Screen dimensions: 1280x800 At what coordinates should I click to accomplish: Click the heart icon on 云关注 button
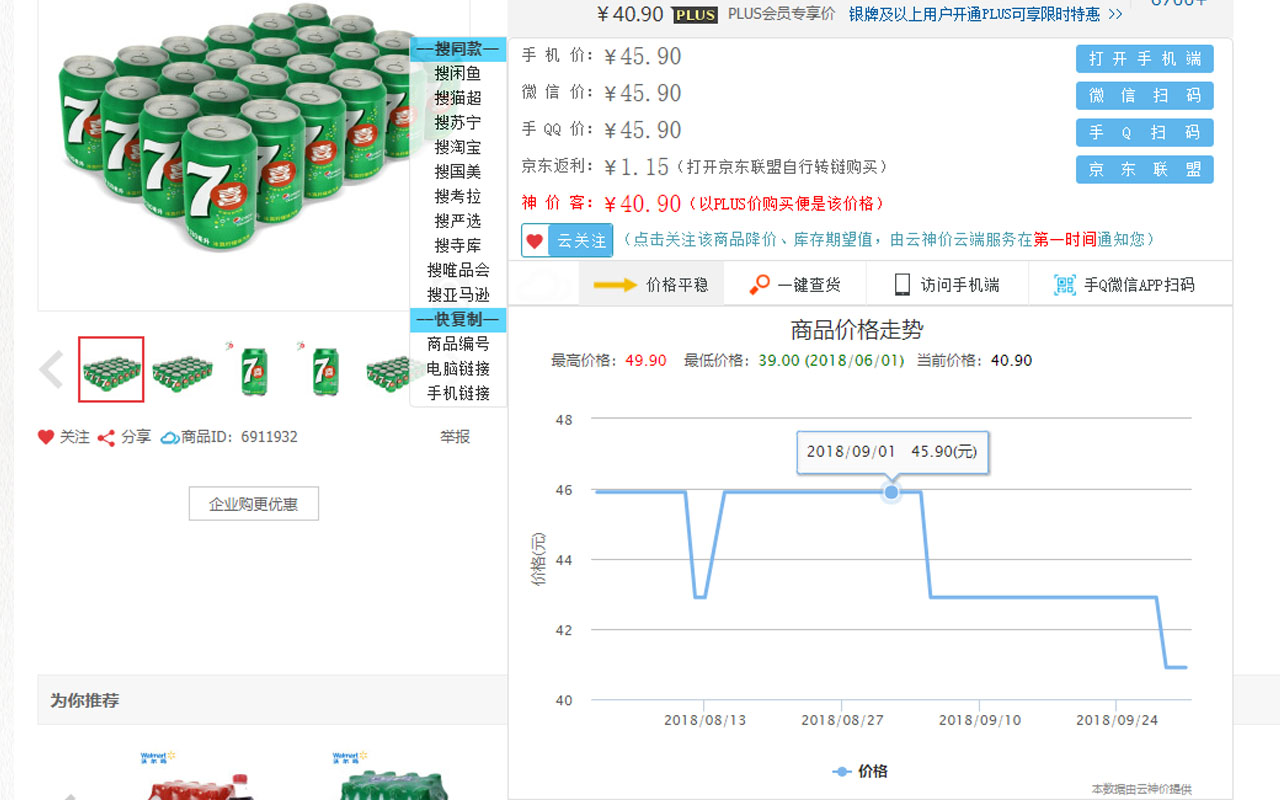point(536,240)
